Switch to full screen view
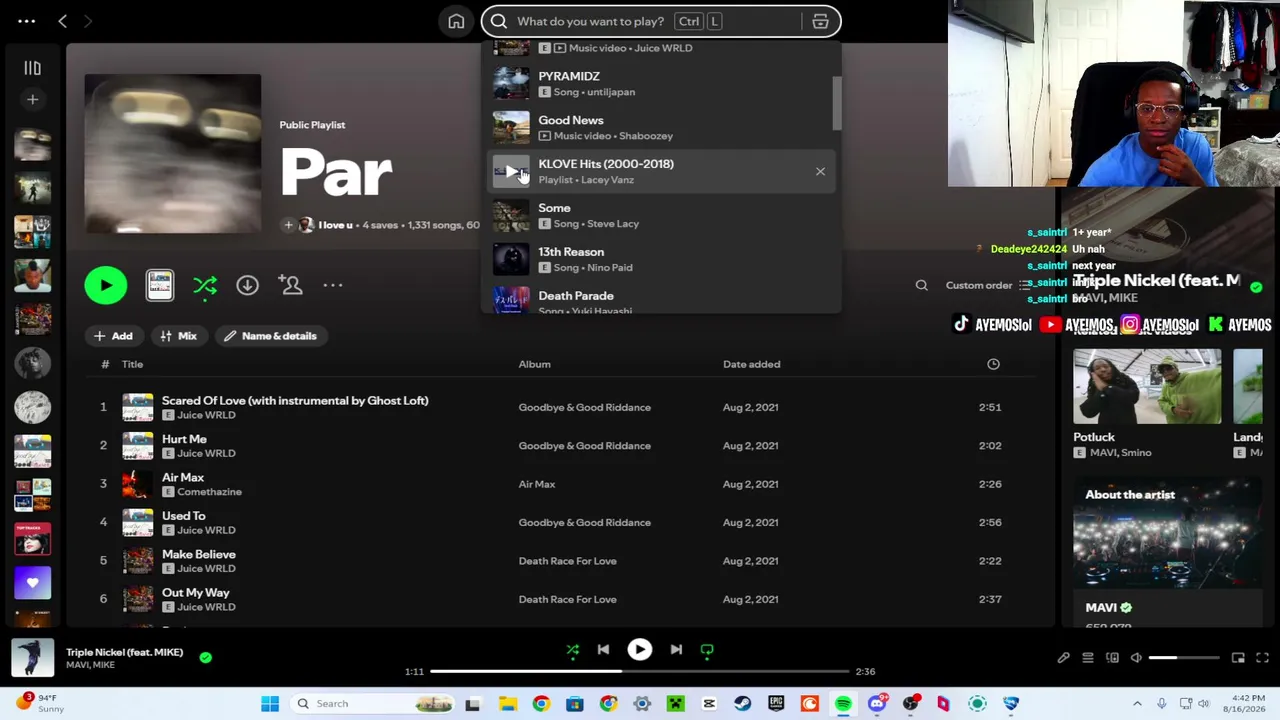The height and width of the screenshot is (720, 1280). [x=1262, y=658]
